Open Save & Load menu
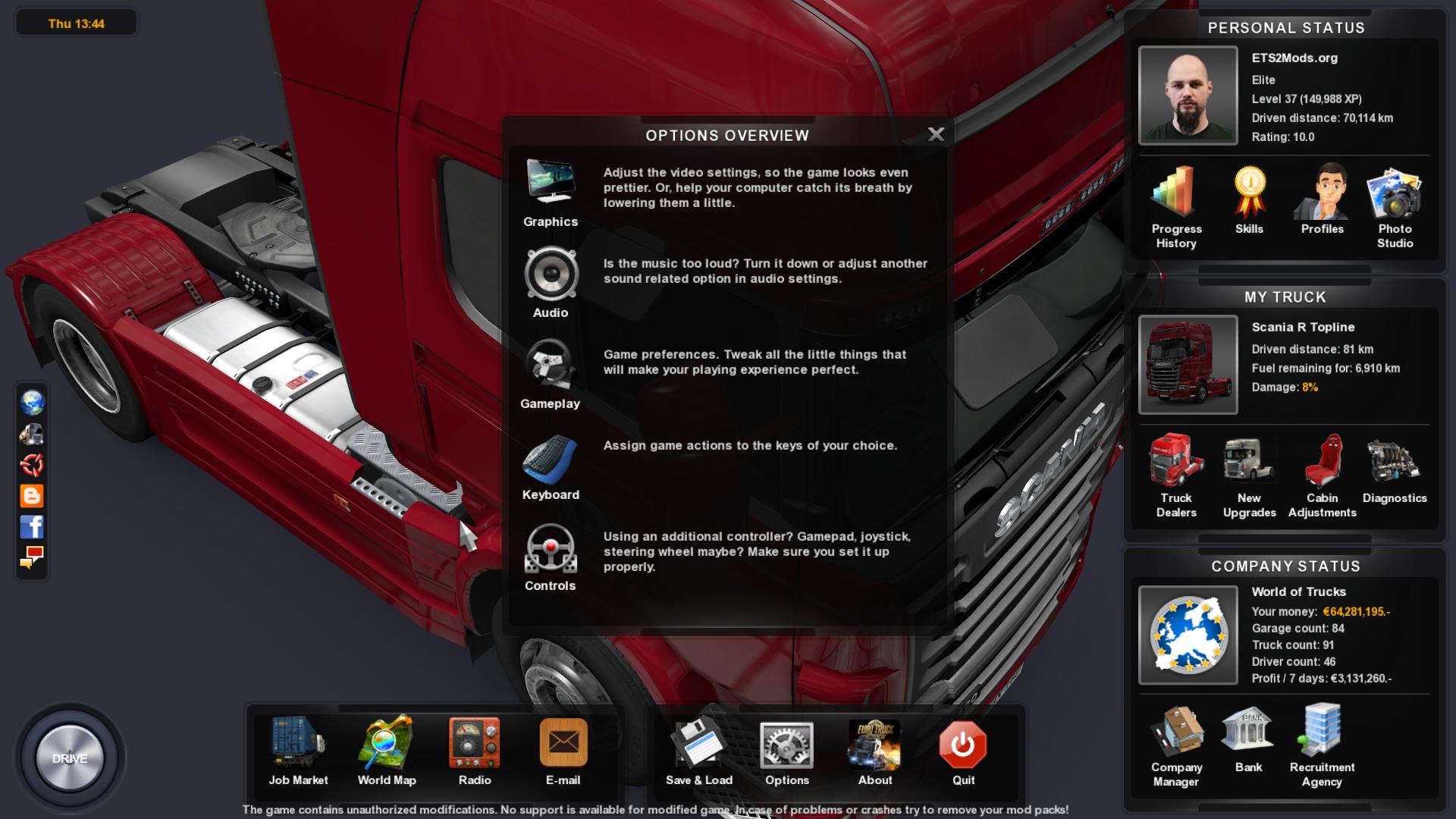This screenshot has width=1456, height=819. point(698,745)
